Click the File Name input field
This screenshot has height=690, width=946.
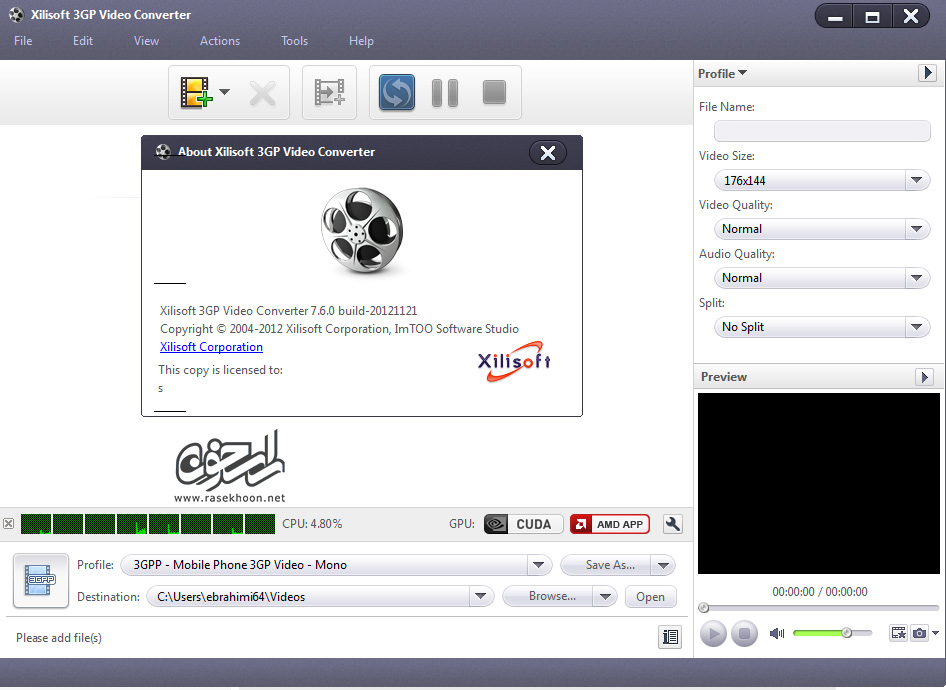tap(822, 131)
